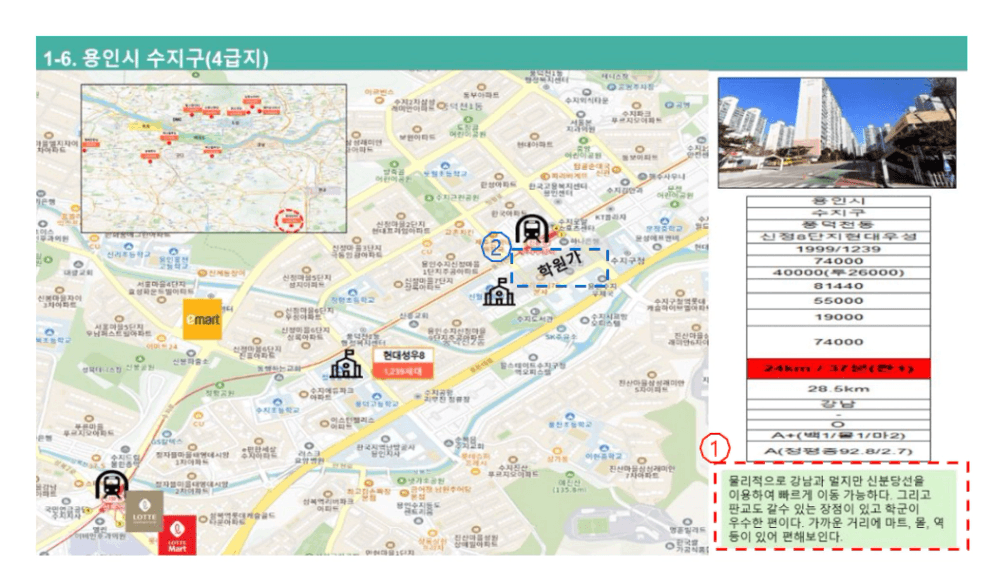Click the A(정평중92.8/2.7) school rating cell
The width and height of the screenshot is (994, 584).
coord(838,451)
